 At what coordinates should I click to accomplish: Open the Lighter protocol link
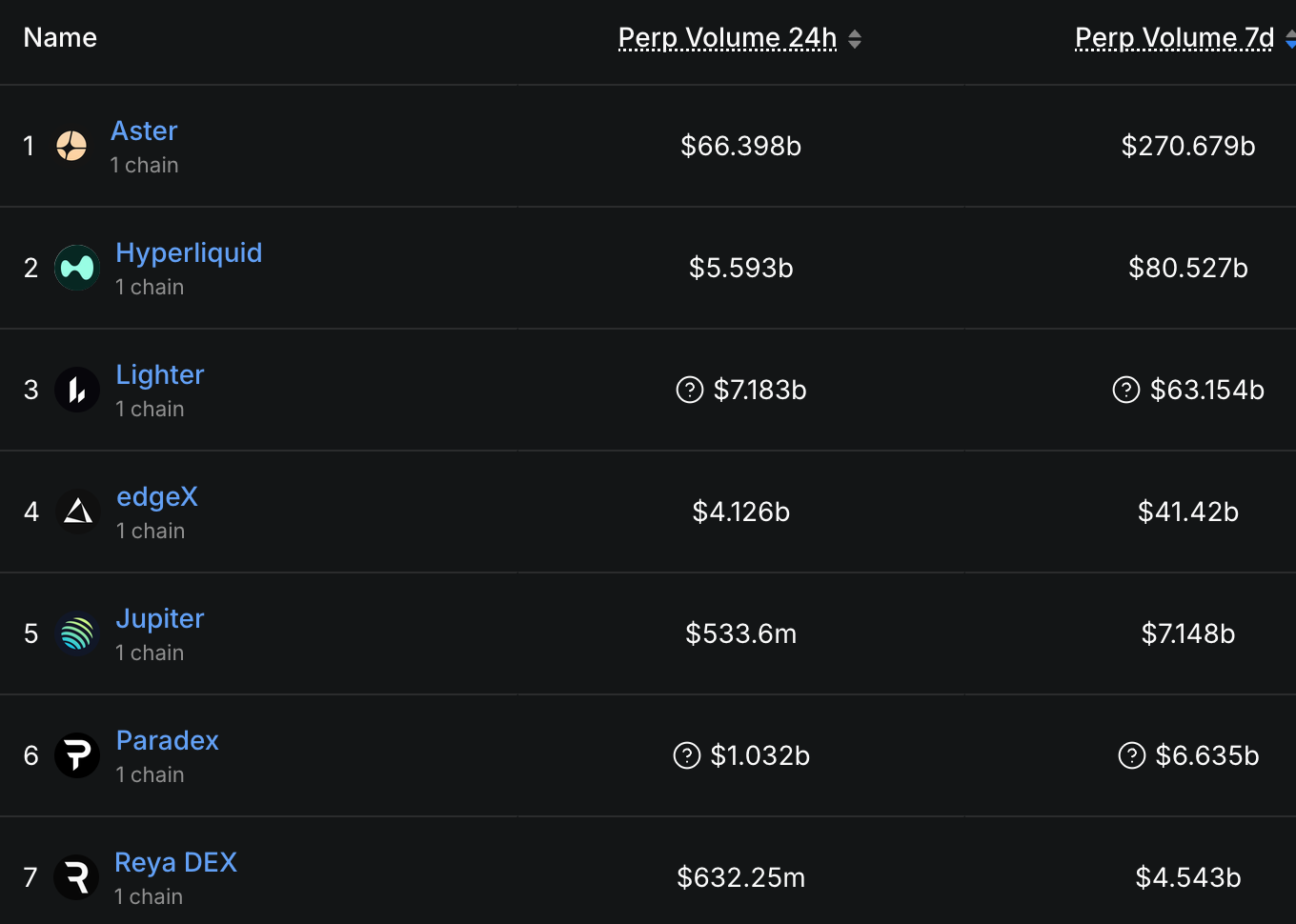[x=160, y=374]
